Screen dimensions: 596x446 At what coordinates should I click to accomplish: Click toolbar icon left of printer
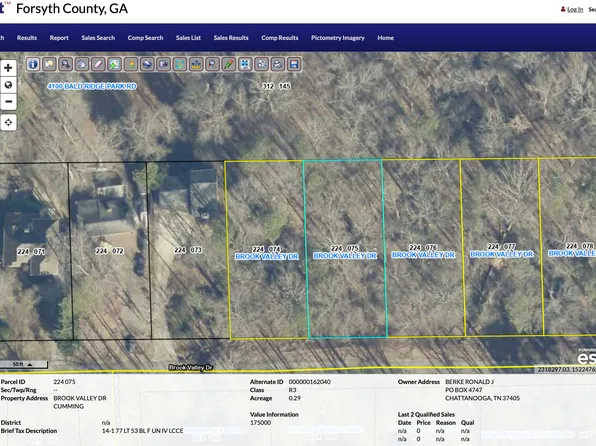point(262,64)
